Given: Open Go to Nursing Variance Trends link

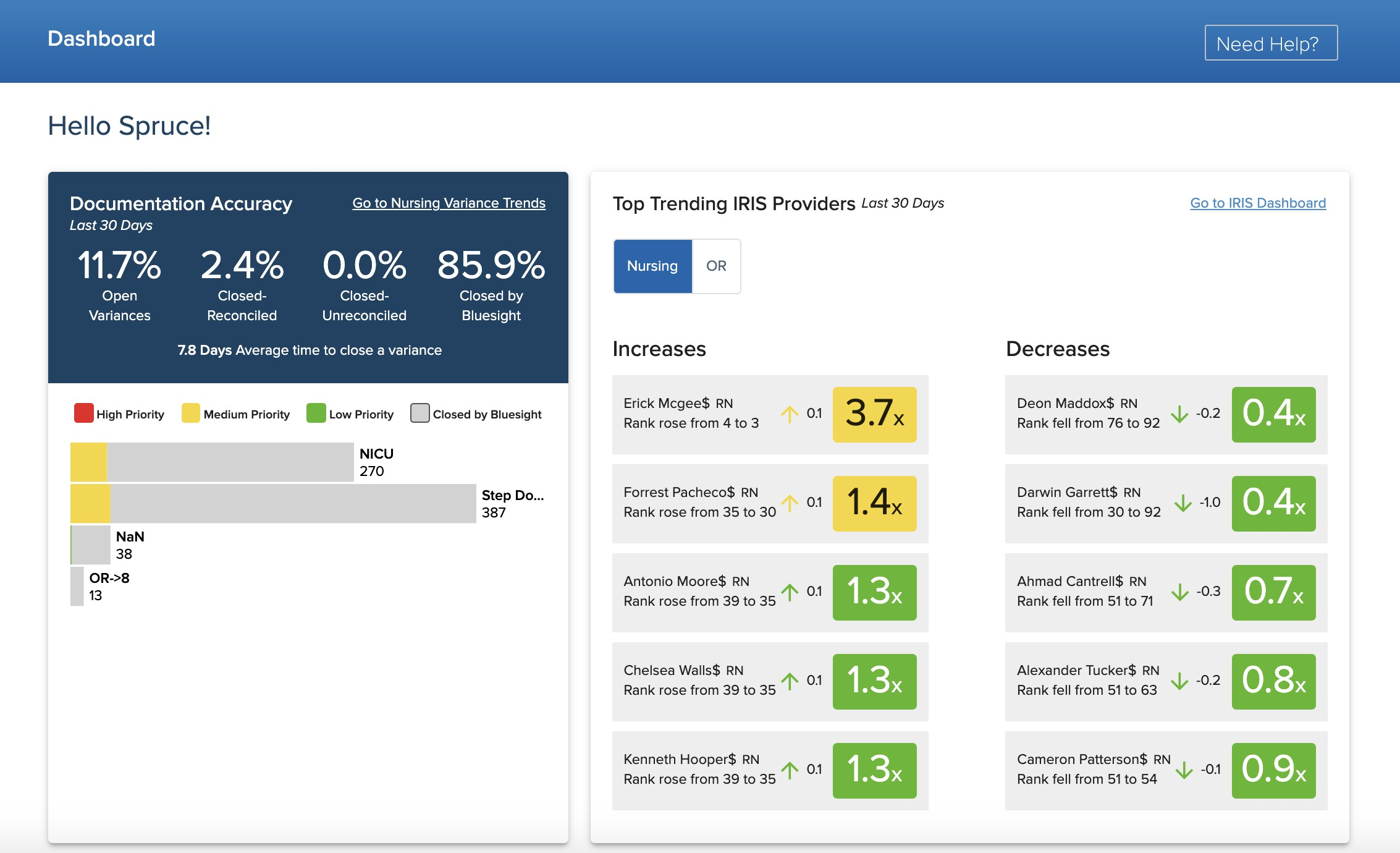Looking at the screenshot, I should pos(449,203).
